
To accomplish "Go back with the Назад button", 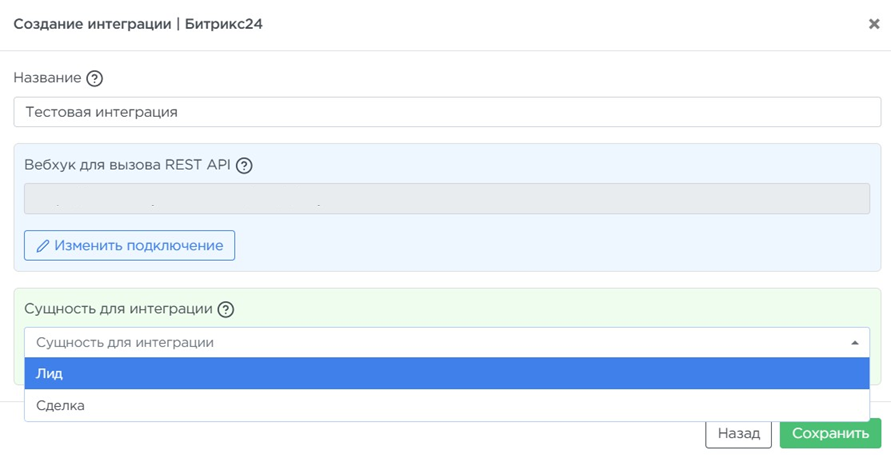I will (739, 434).
